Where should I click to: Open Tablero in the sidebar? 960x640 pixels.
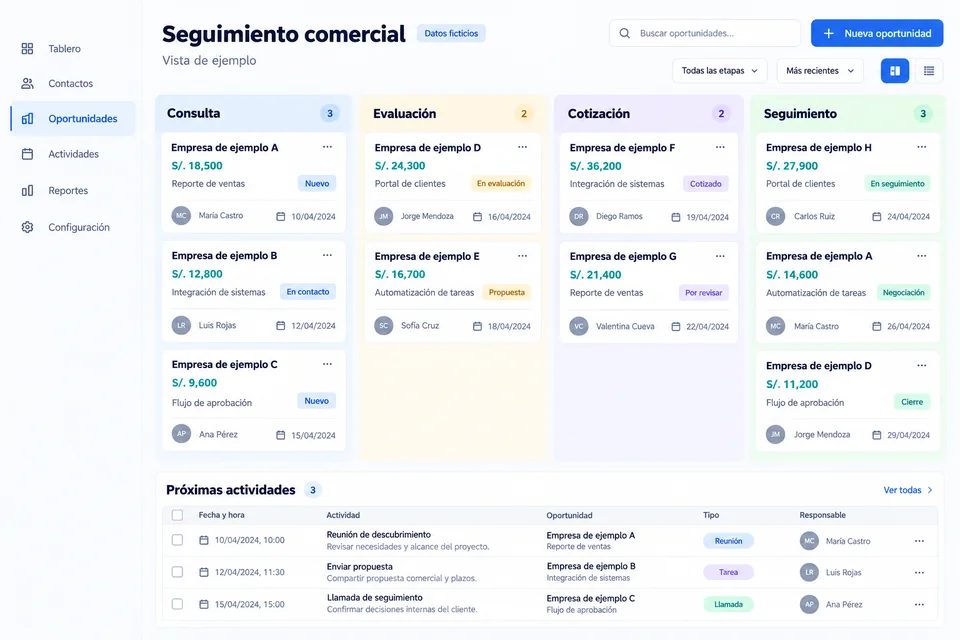[x=73, y=48]
